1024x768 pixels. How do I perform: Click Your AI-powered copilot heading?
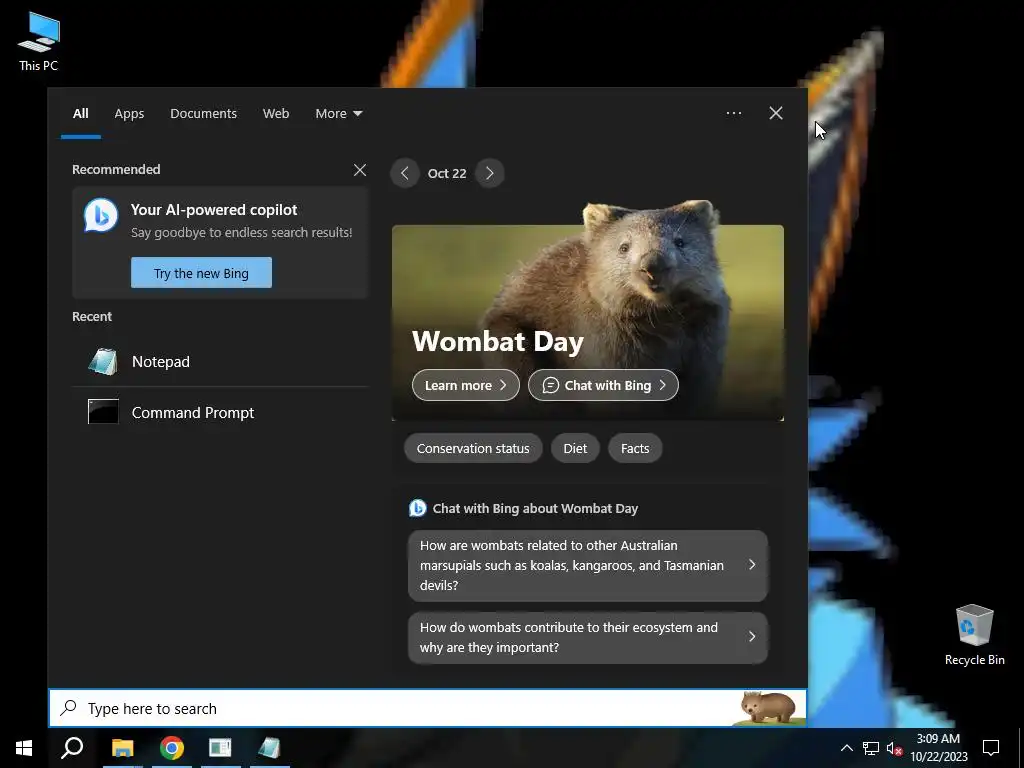coord(214,210)
